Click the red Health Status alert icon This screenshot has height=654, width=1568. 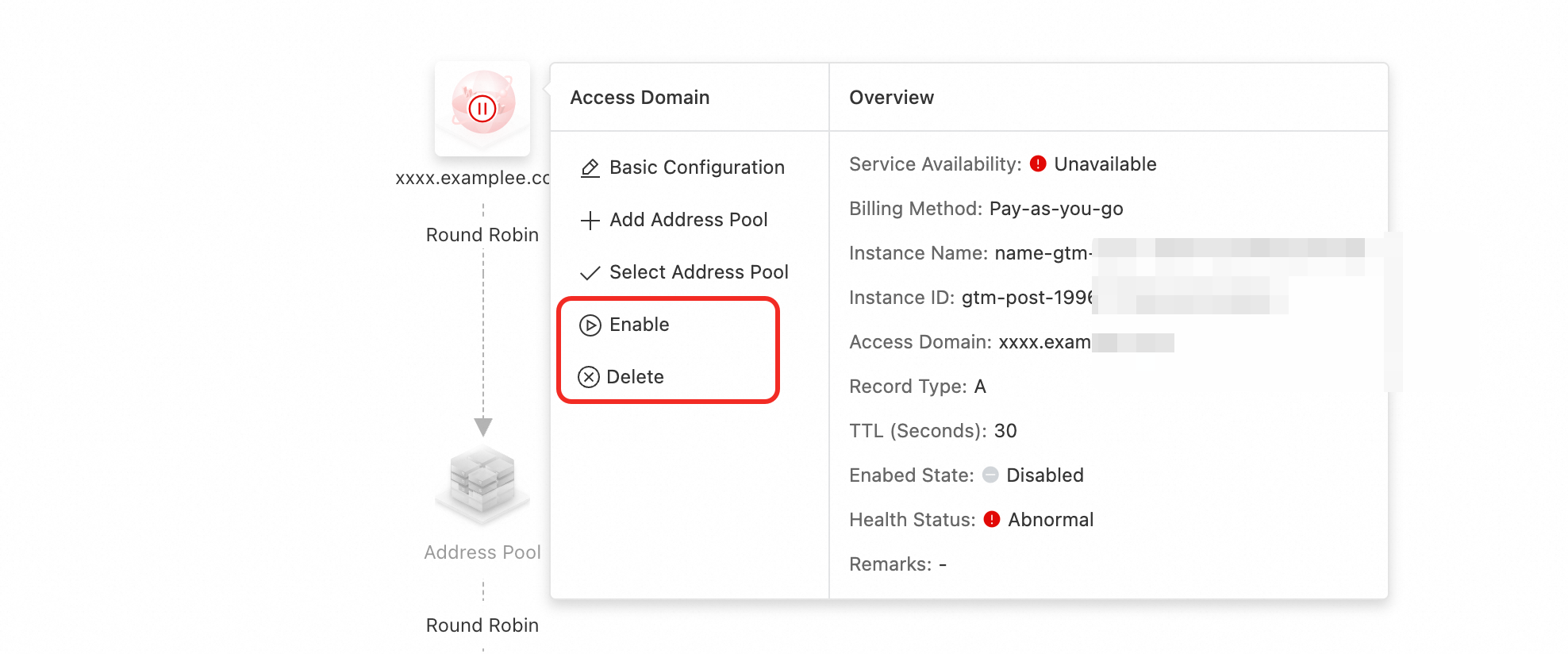(991, 520)
